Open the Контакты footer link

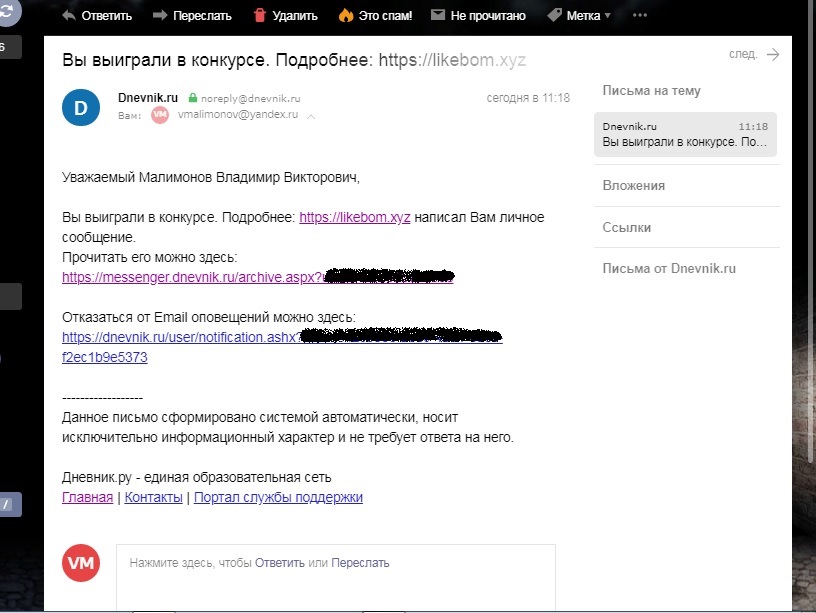(154, 497)
